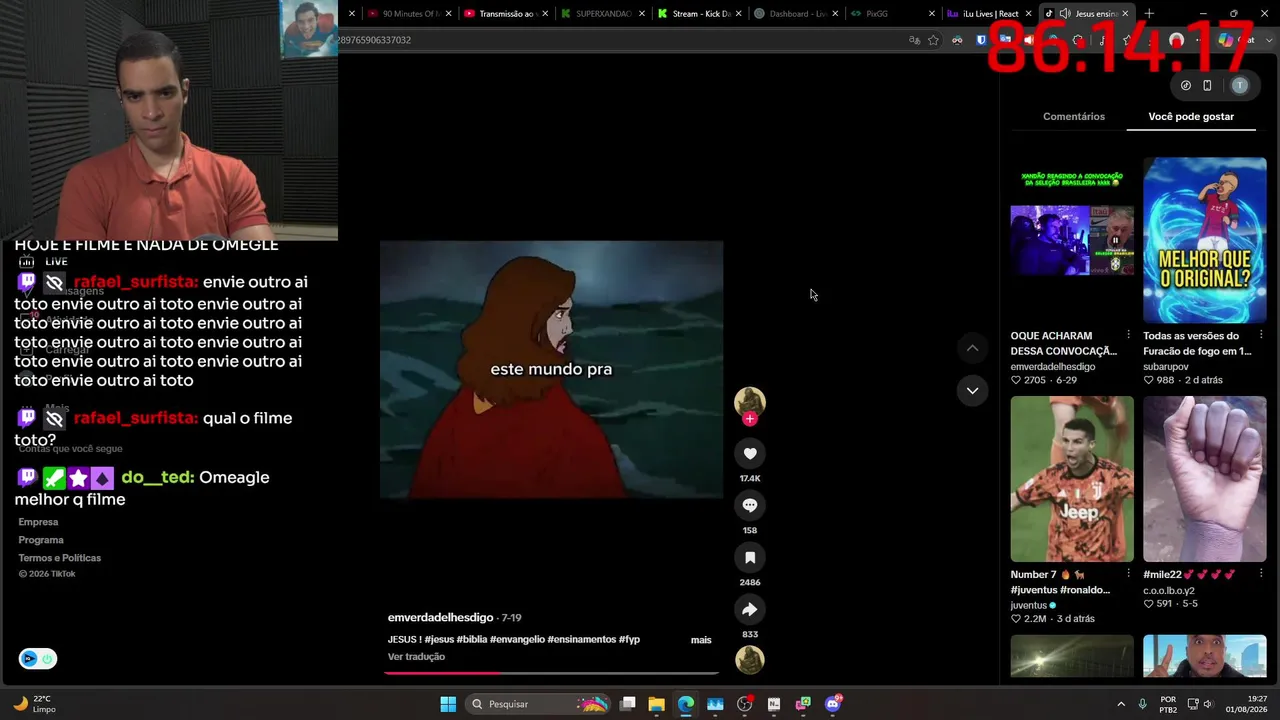
Task: Click the translate page icon in the address bar
Action: coord(914,40)
